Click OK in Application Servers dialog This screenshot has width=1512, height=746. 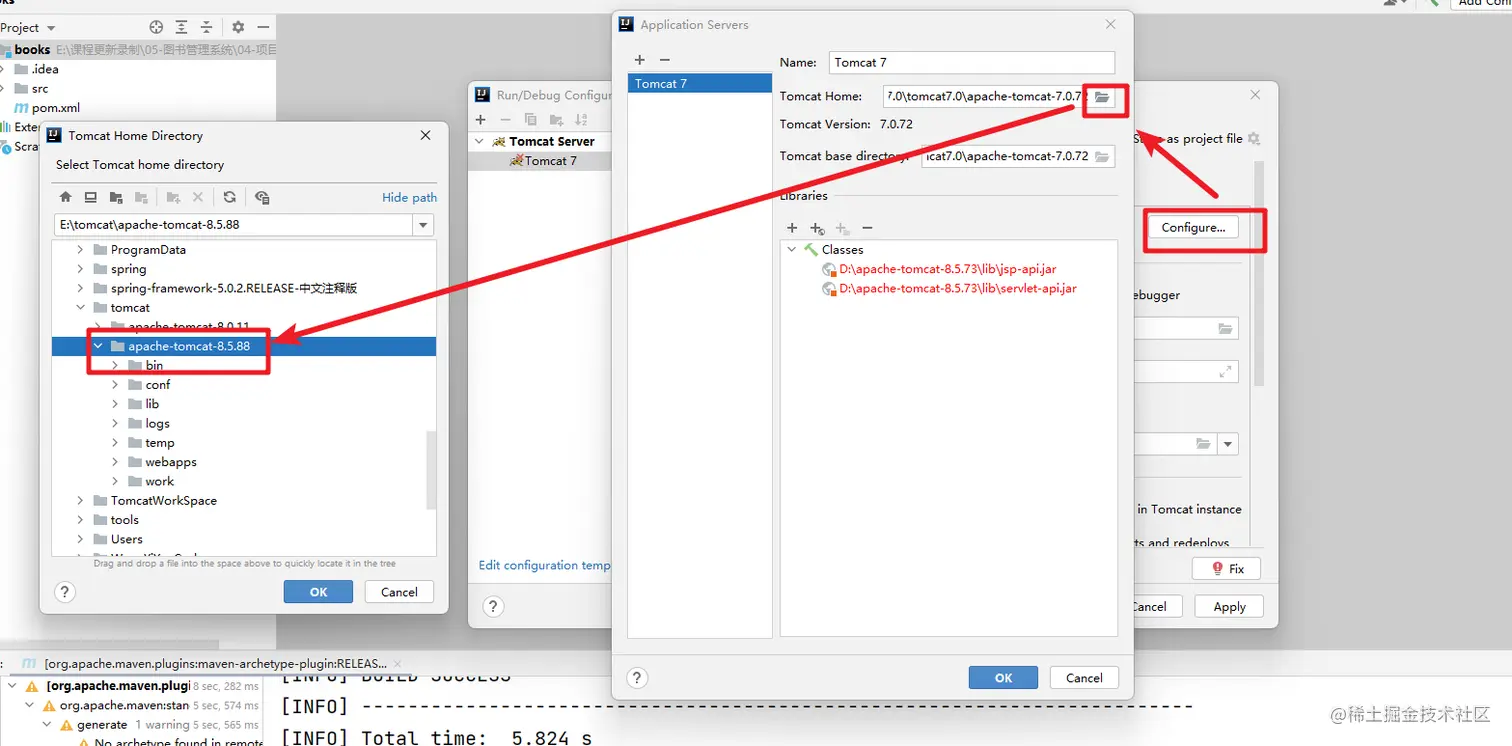click(1003, 678)
